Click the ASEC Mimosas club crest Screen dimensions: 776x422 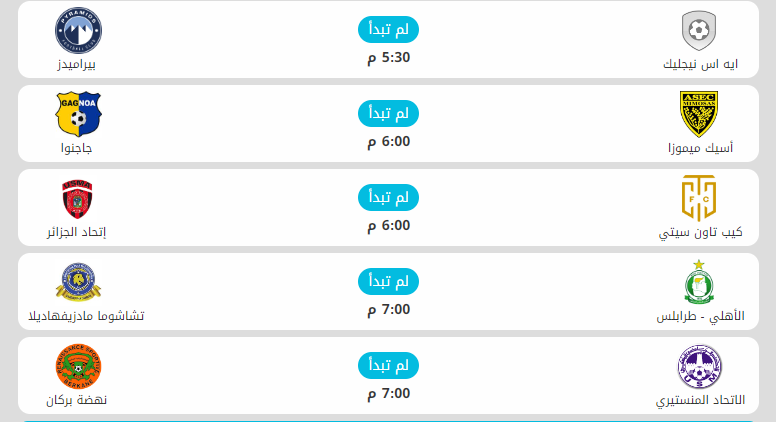point(698,115)
